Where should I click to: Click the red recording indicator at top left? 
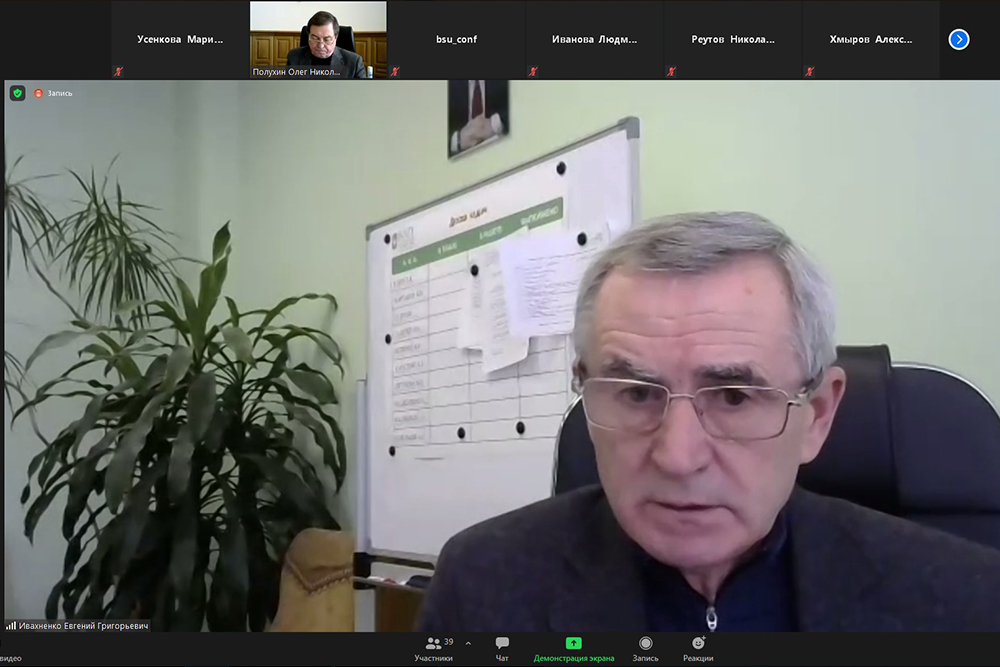pyautogui.click(x=39, y=93)
